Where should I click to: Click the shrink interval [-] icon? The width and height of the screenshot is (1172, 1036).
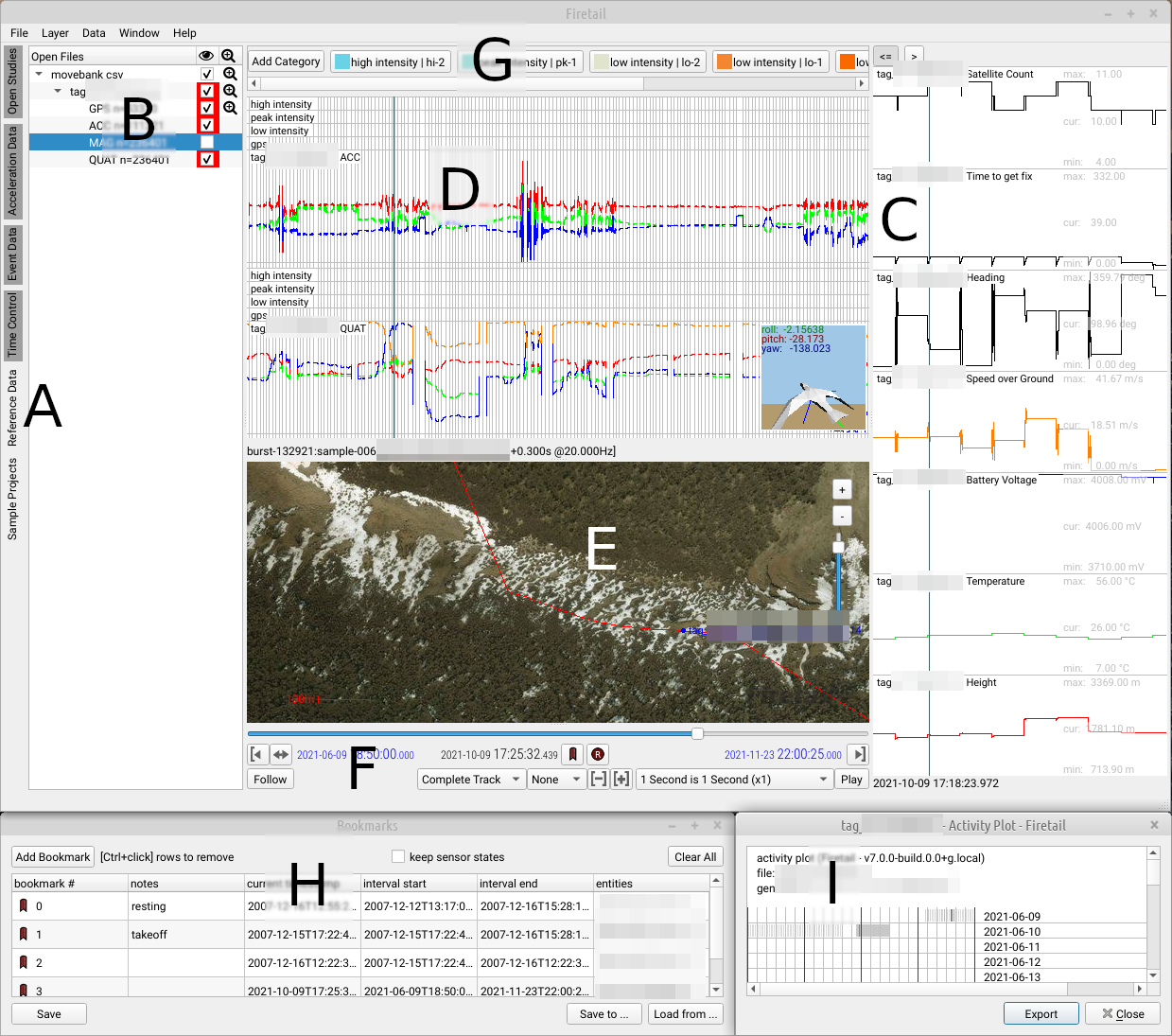(x=598, y=779)
